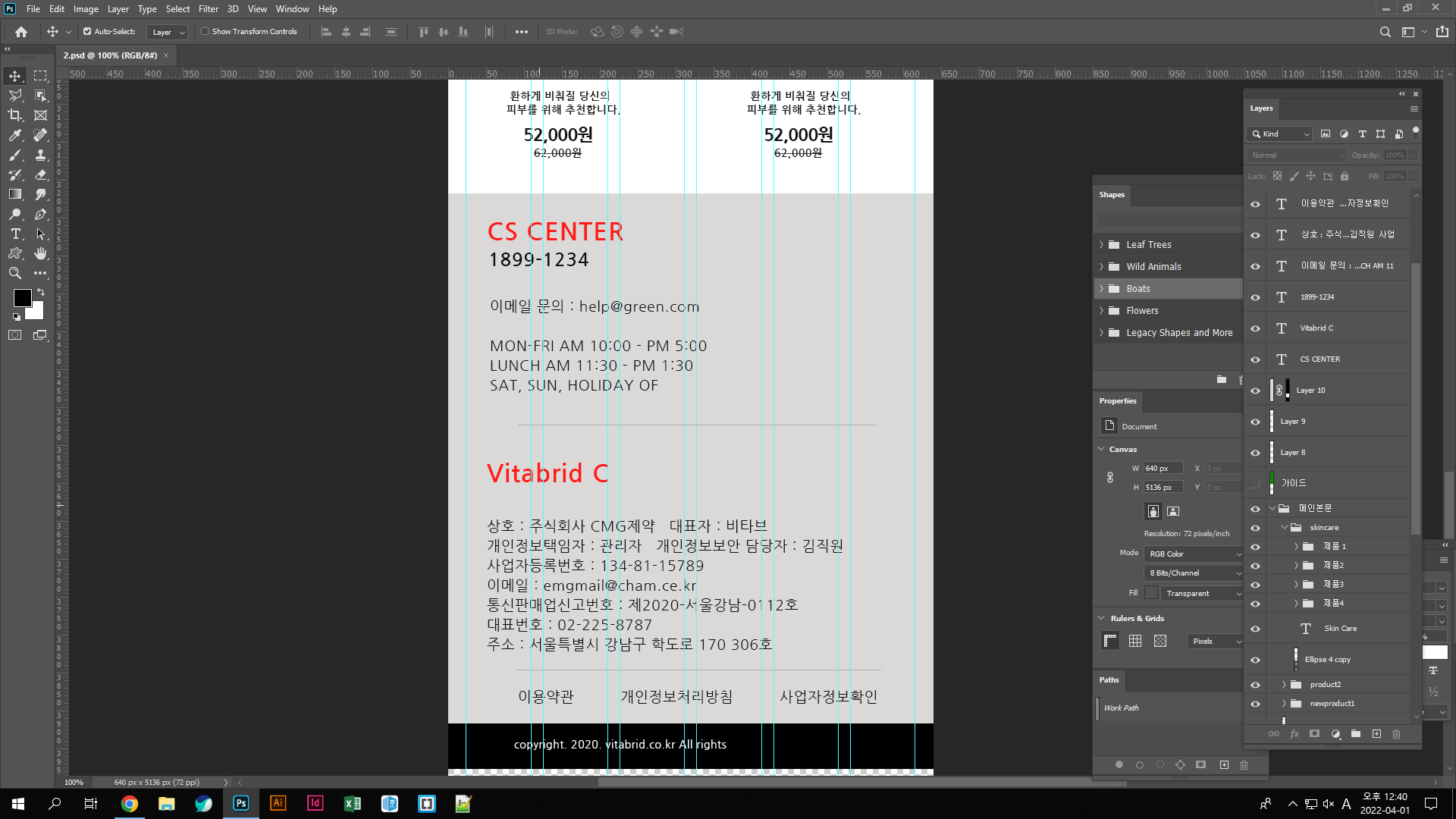This screenshot has width=1456, height=819.
Task: Click the Home icon in options bar
Action: 21,32
